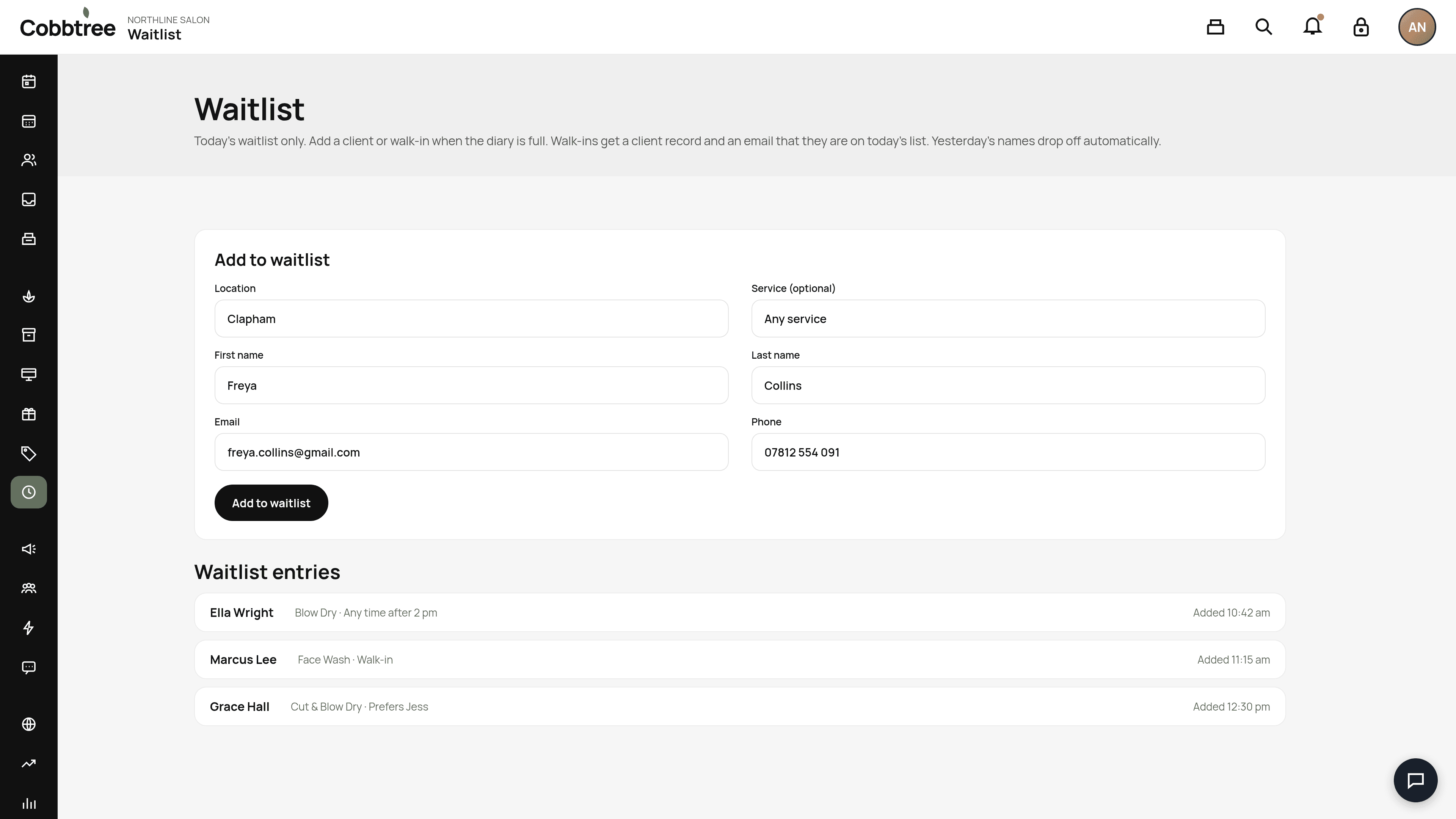Open the bar chart reports icon
1456x819 pixels.
[29, 803]
